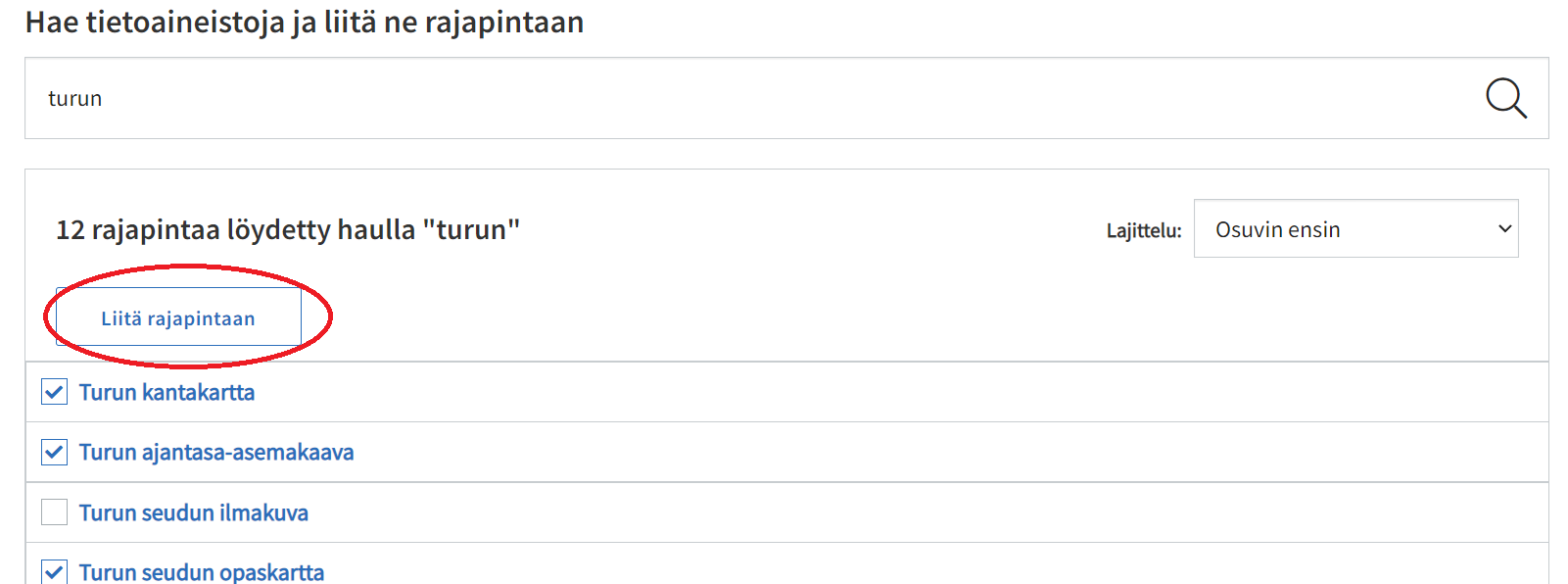Tick the Turun seudun ilmakuva checkbox
Image resolution: width=1568 pixels, height=584 pixels.
coord(55,512)
